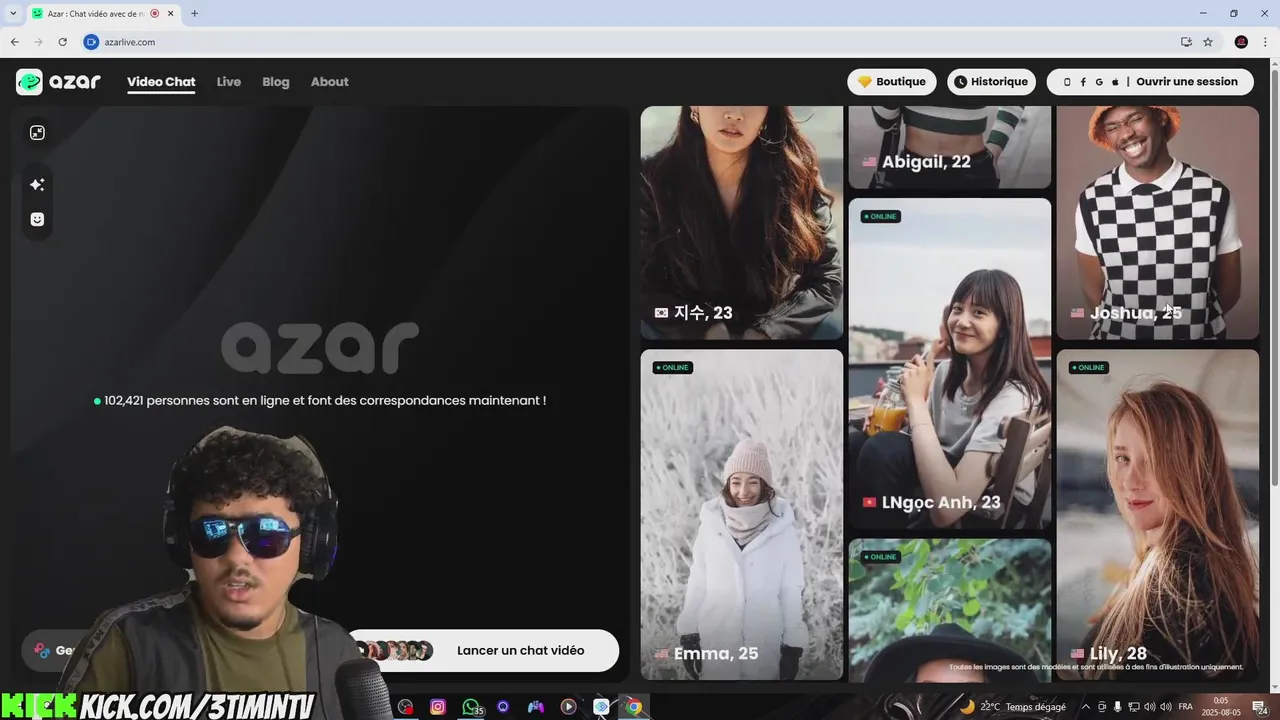Image resolution: width=1280 pixels, height=720 pixels.
Task: Go back using the browser back arrow
Action: click(14, 42)
